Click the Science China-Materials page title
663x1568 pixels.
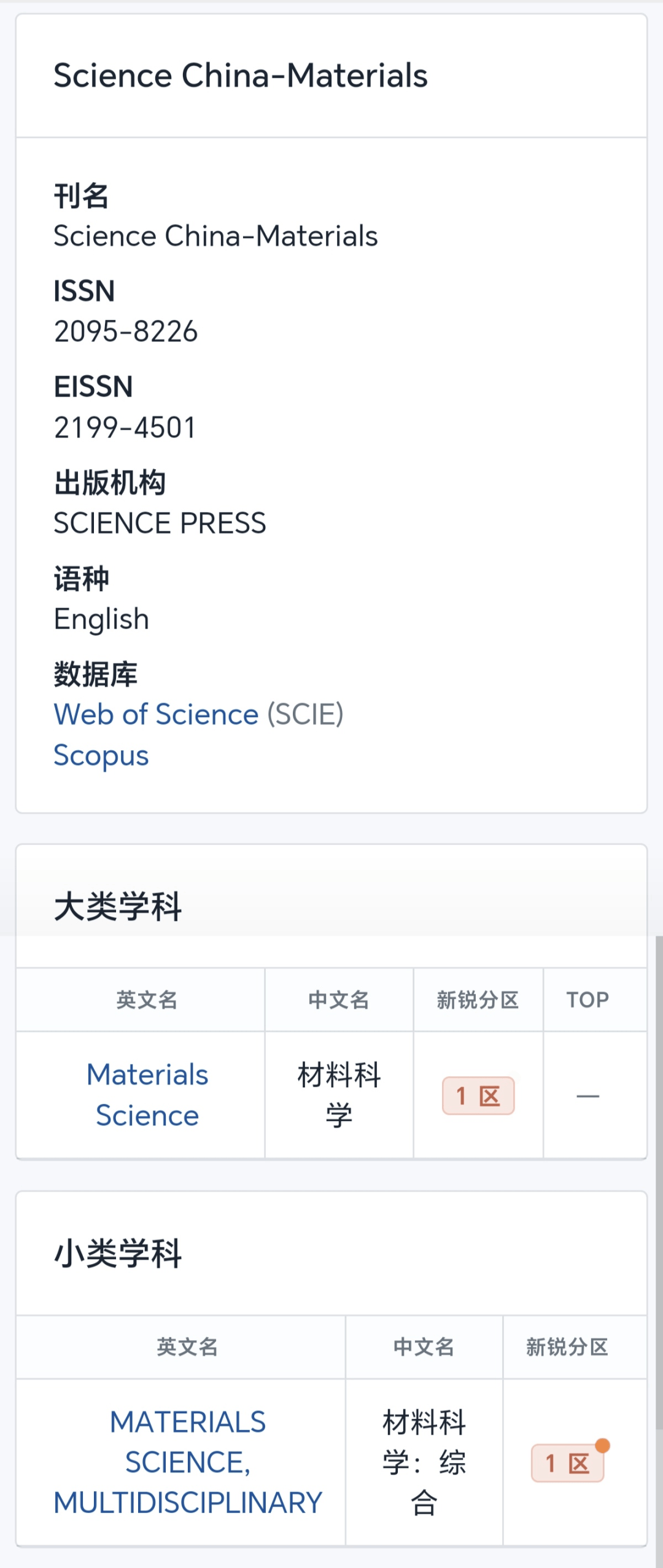(x=241, y=76)
